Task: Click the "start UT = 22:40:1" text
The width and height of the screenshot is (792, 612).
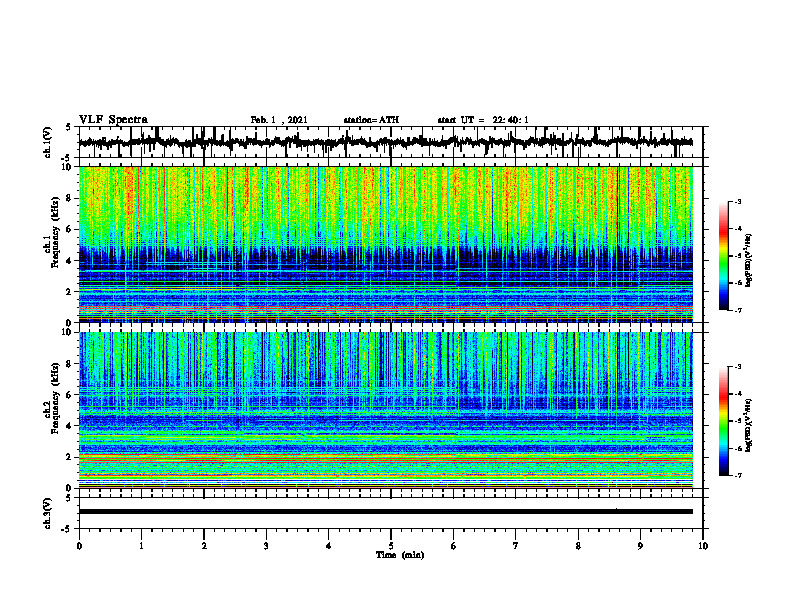Action: pos(483,120)
